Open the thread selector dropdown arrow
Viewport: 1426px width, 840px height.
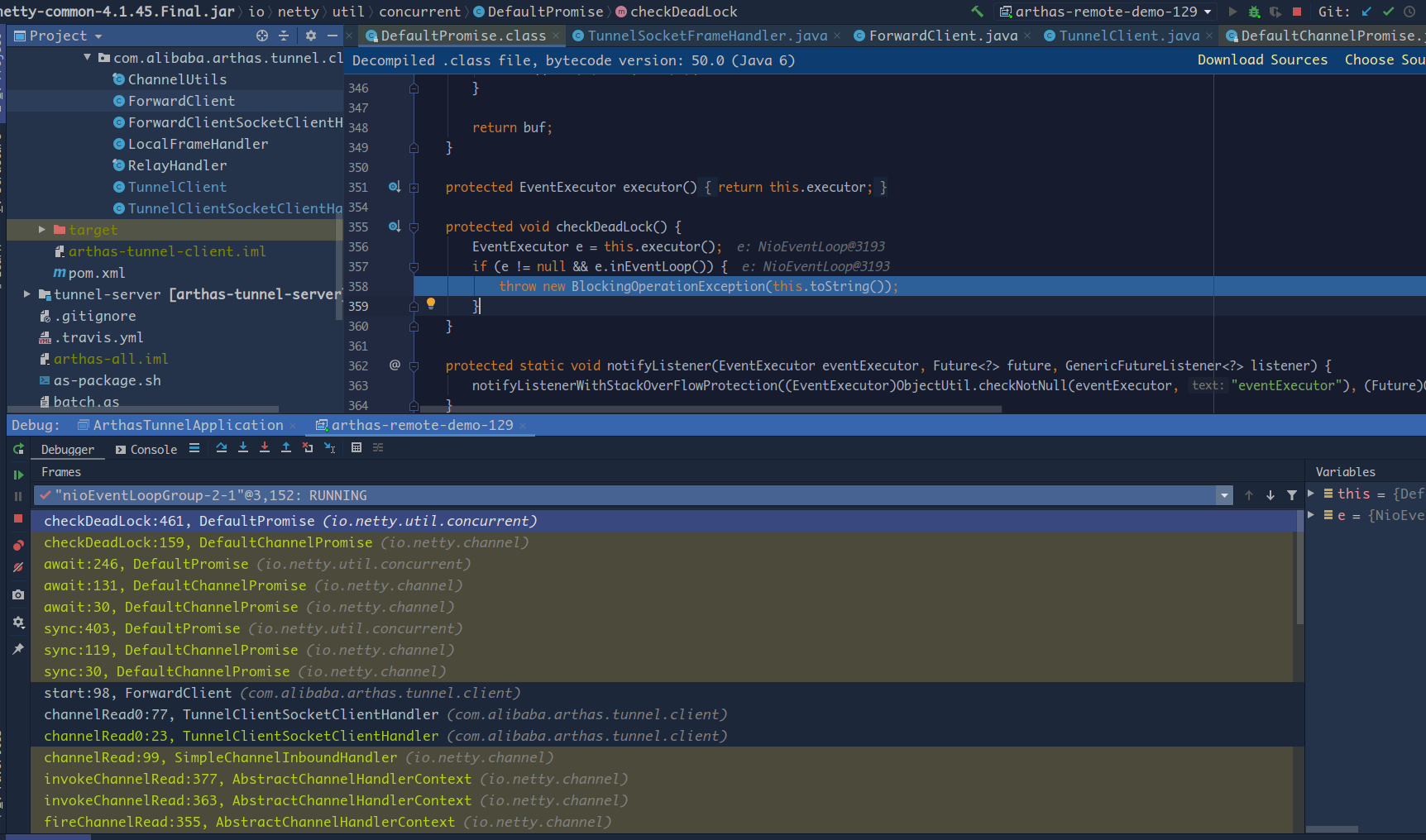tap(1224, 495)
